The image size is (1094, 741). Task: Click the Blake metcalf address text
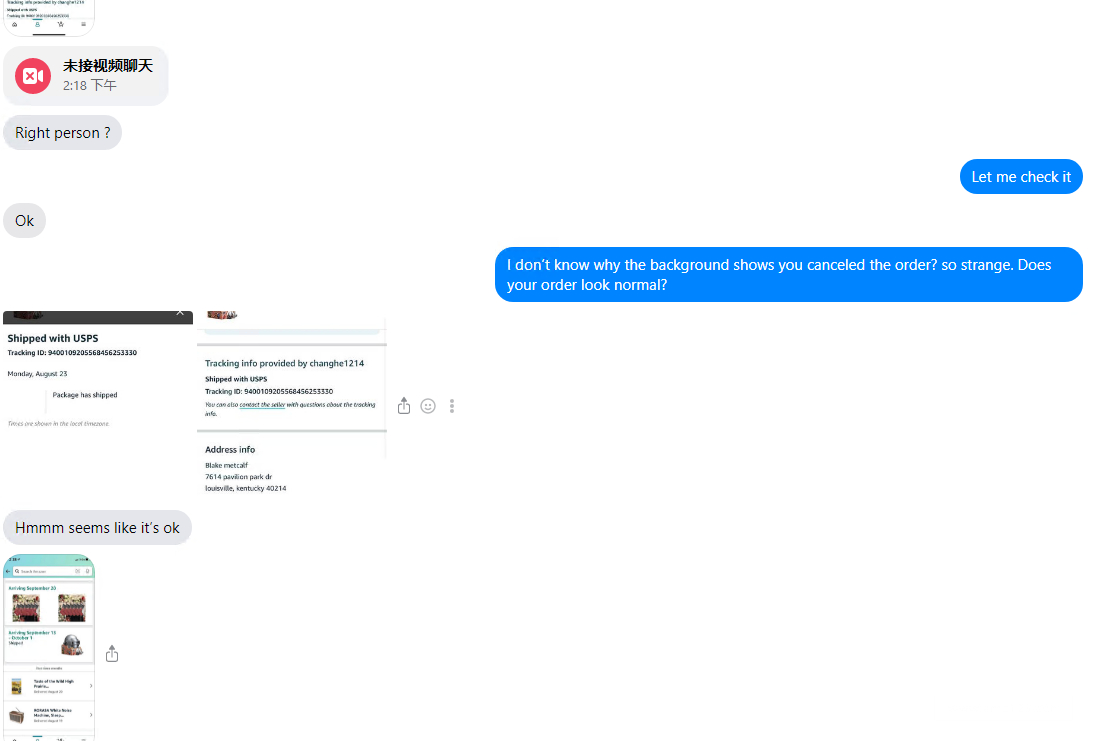[x=226, y=465]
